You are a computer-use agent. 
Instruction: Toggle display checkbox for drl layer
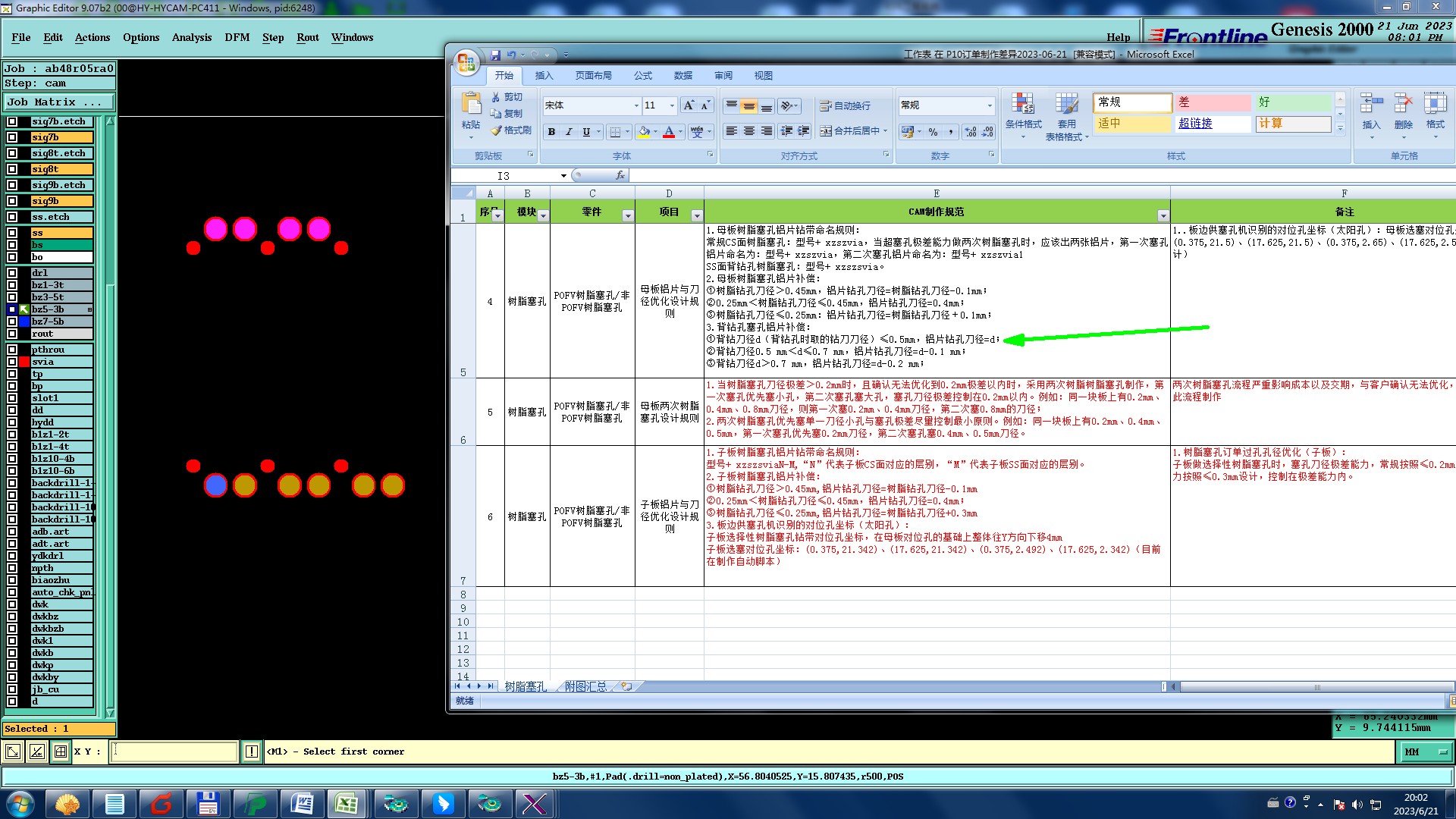(x=12, y=273)
